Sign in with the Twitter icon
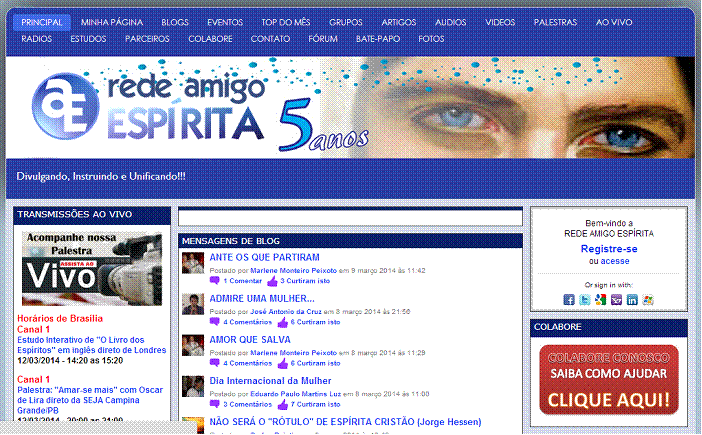Viewport: 702px width, 435px height. [585, 299]
